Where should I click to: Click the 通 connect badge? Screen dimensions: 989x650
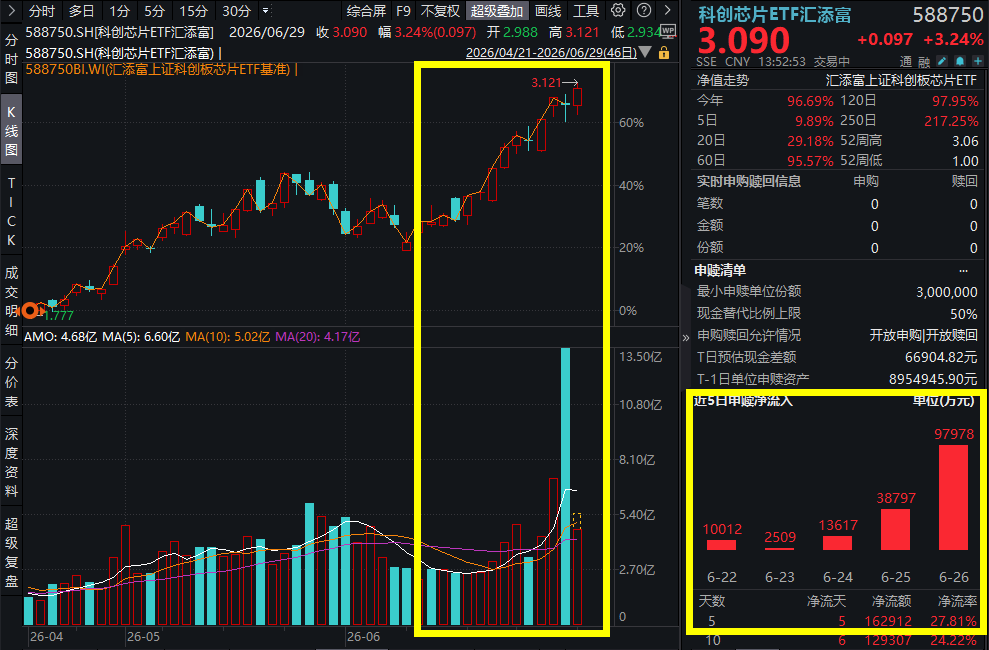(906, 61)
